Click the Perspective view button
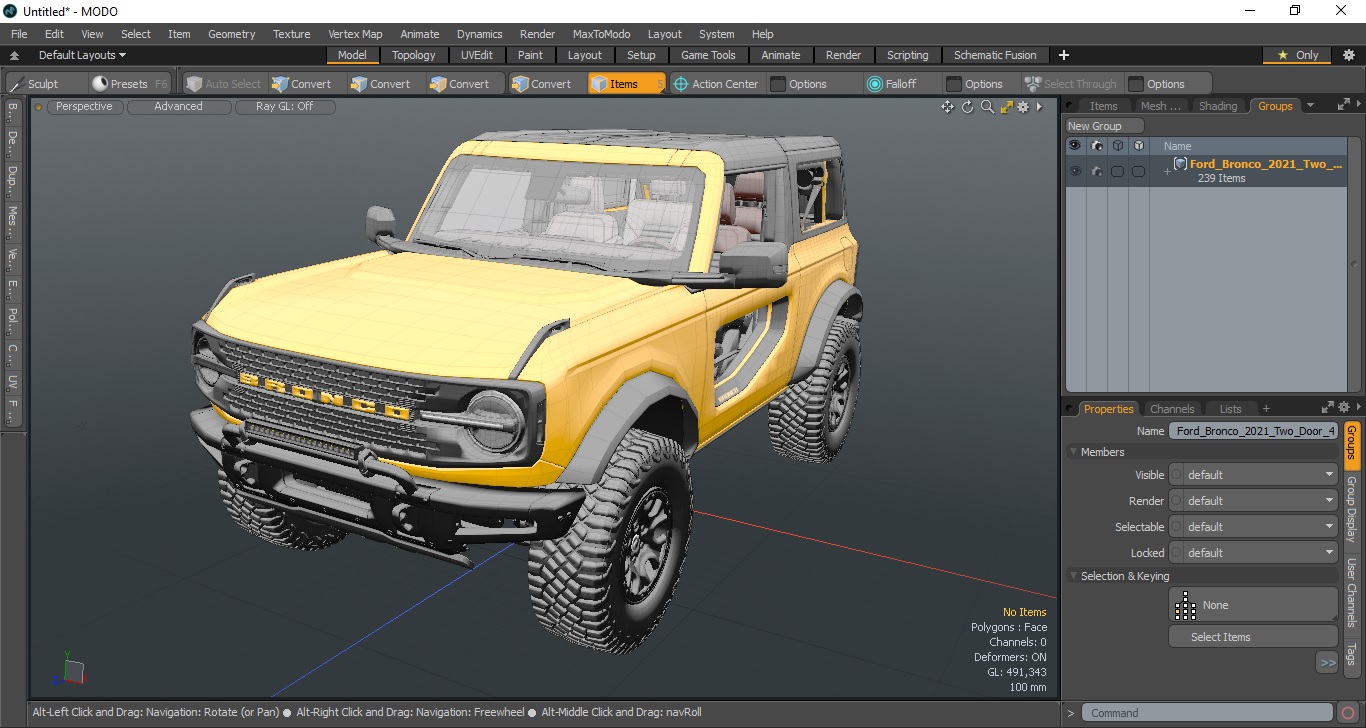 click(84, 107)
